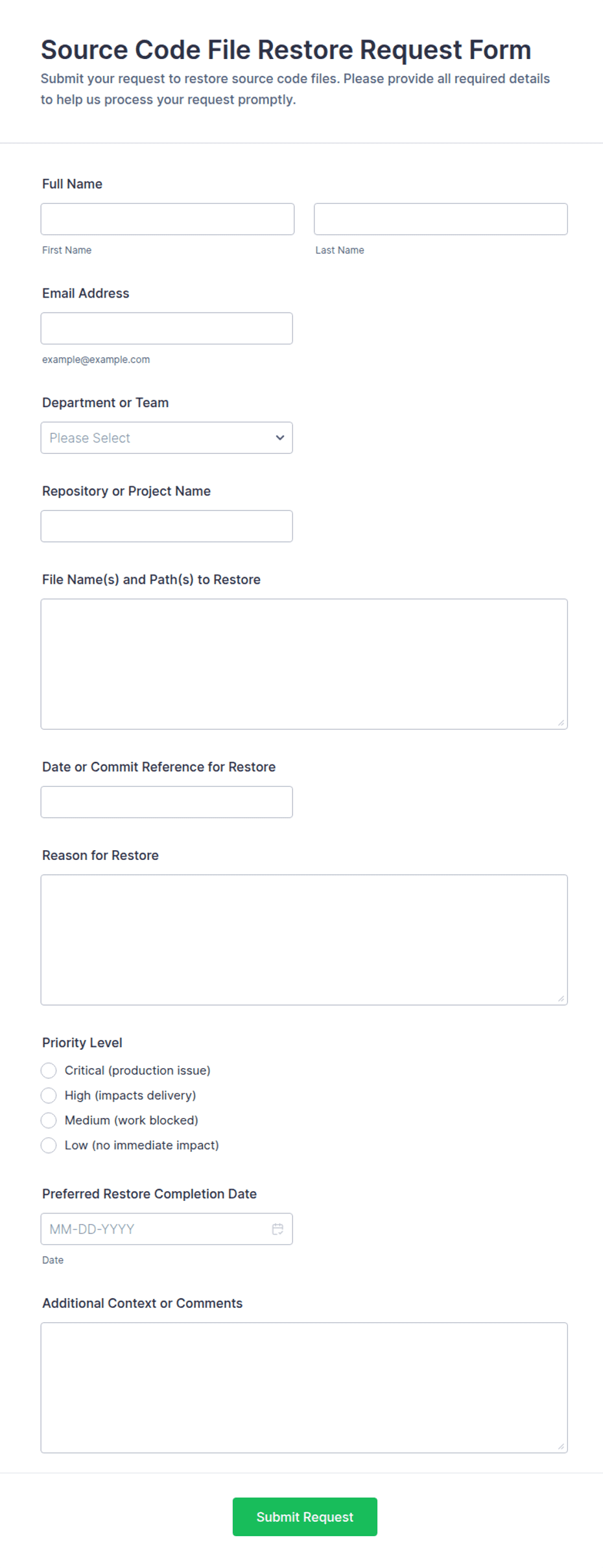Click the Department dropdown chevron arrow

pyautogui.click(x=280, y=438)
